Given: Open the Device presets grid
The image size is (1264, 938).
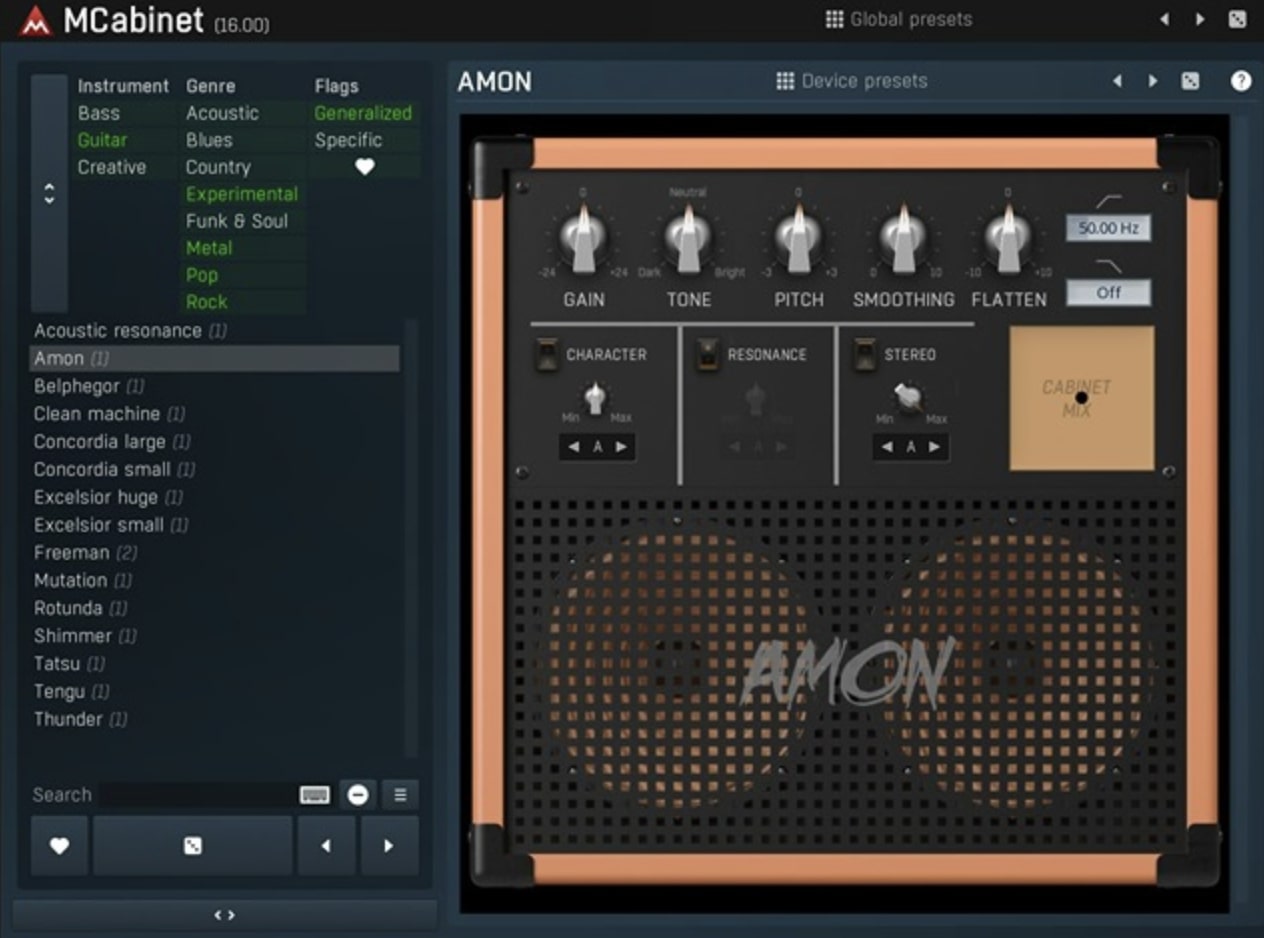Looking at the screenshot, I should click(852, 81).
